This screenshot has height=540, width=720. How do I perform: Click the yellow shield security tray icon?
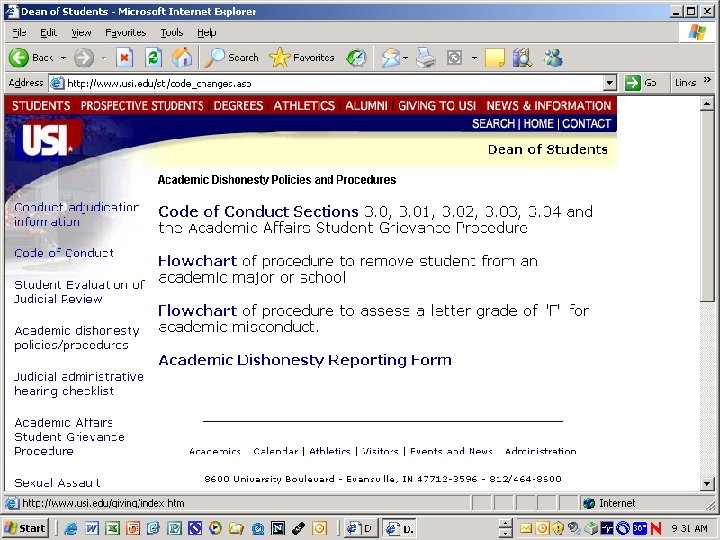click(x=558, y=529)
